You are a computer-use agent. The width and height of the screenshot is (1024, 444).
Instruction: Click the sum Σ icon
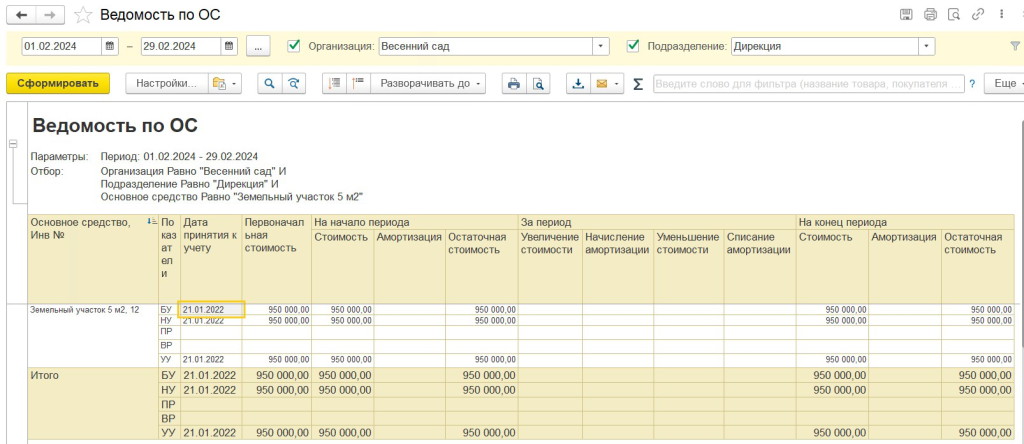[x=638, y=84]
